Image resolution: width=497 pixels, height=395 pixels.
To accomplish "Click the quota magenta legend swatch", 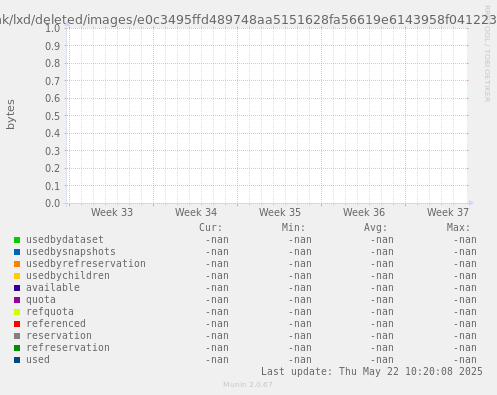I will [17, 300].
